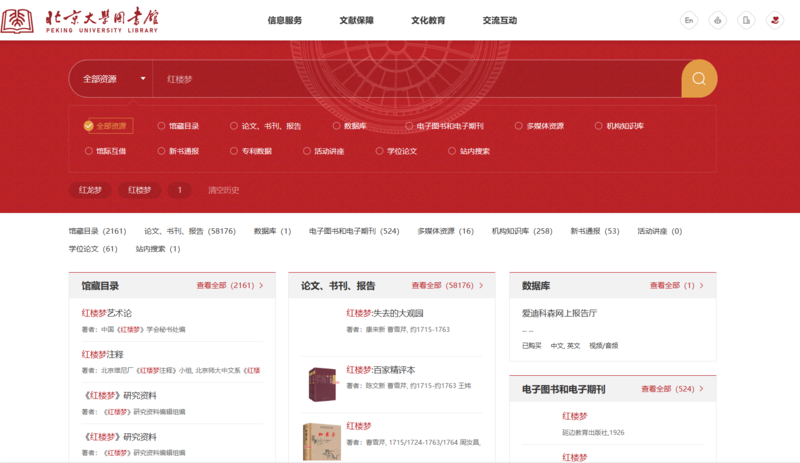Select the 馆藏目录 radio option

(161, 126)
